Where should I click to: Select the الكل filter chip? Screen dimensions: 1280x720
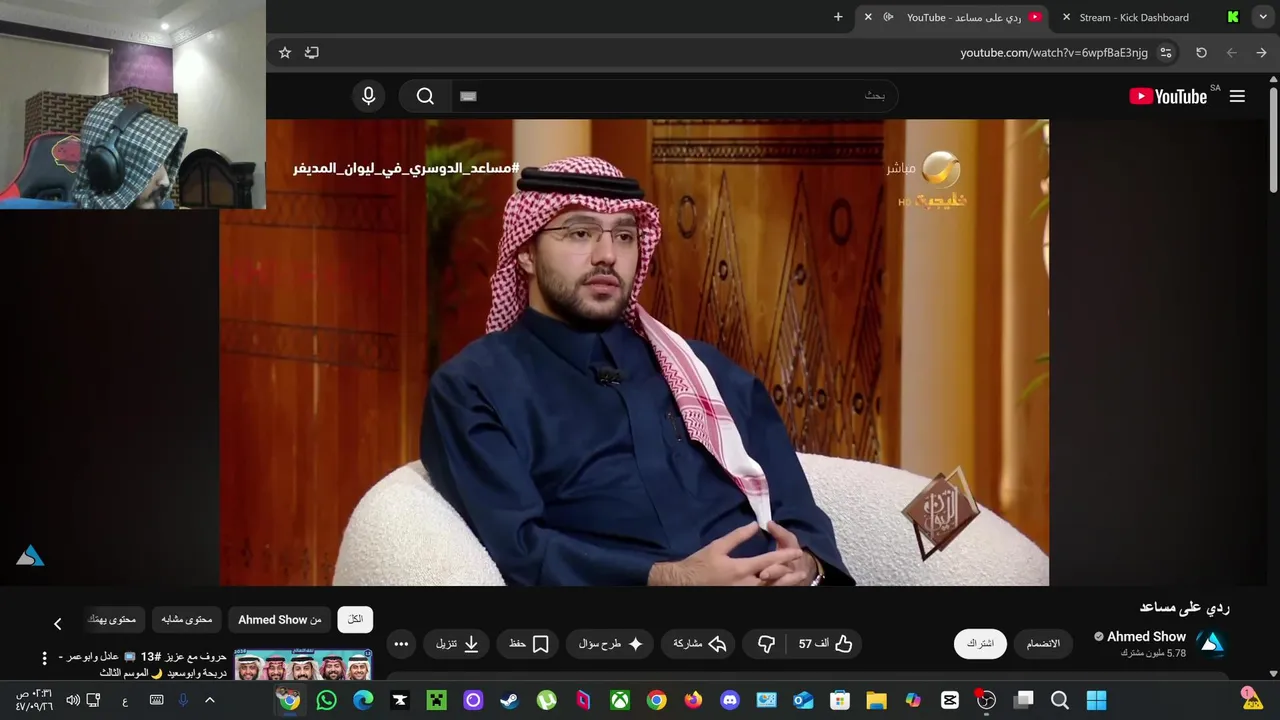pos(355,620)
